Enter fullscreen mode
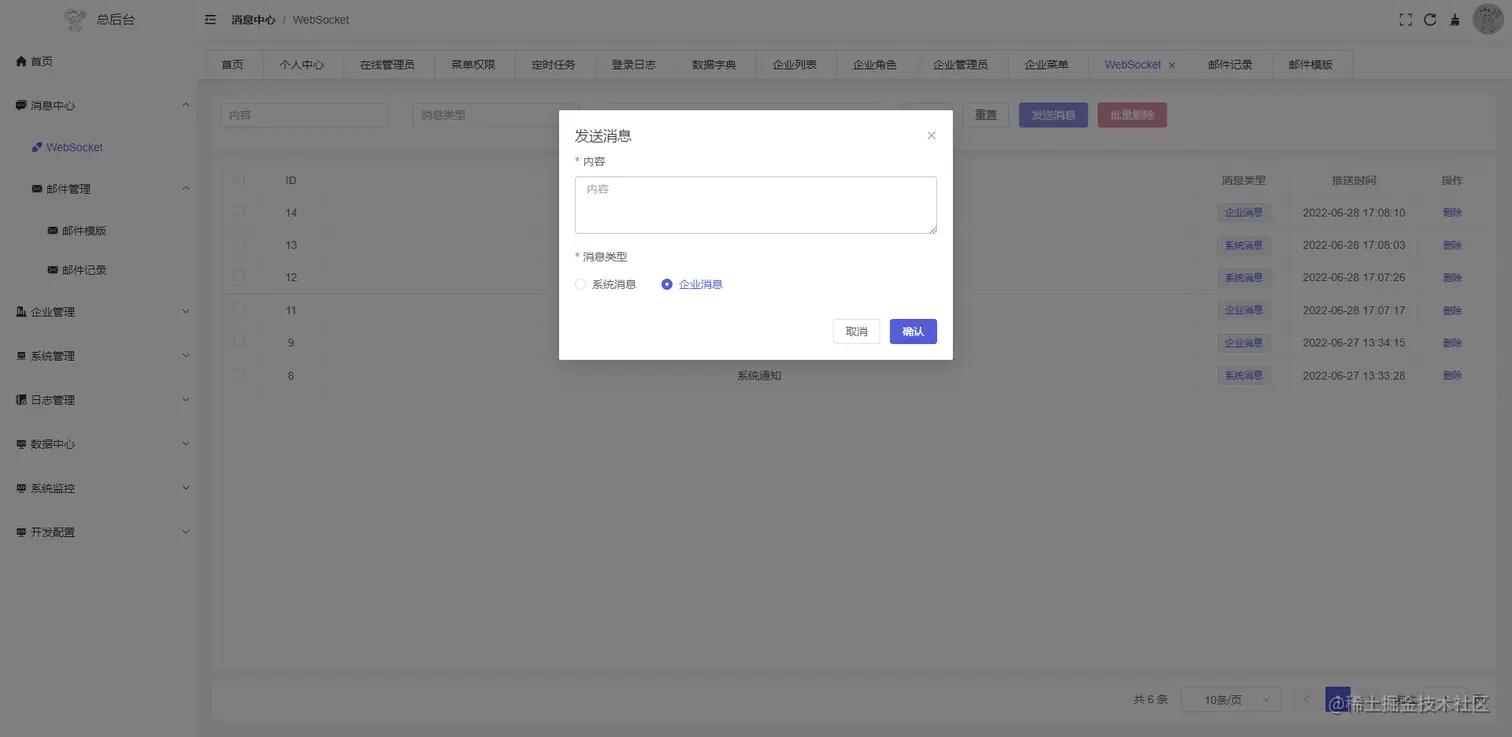1512x737 pixels. coord(1405,18)
